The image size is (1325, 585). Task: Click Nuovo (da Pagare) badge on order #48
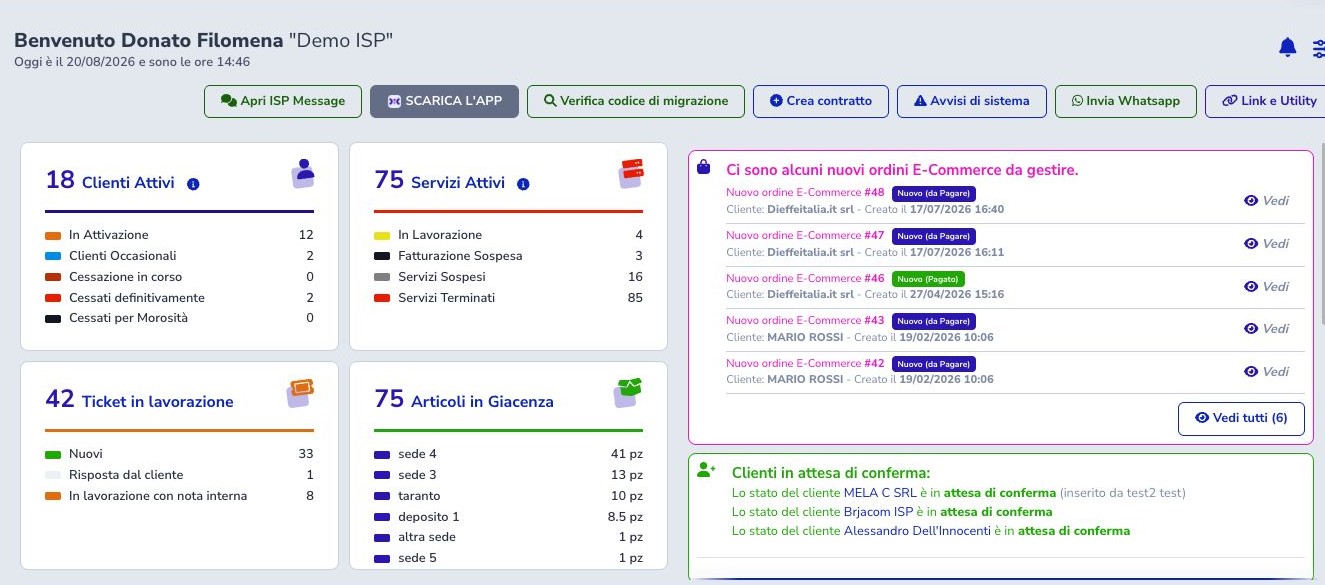coord(933,193)
